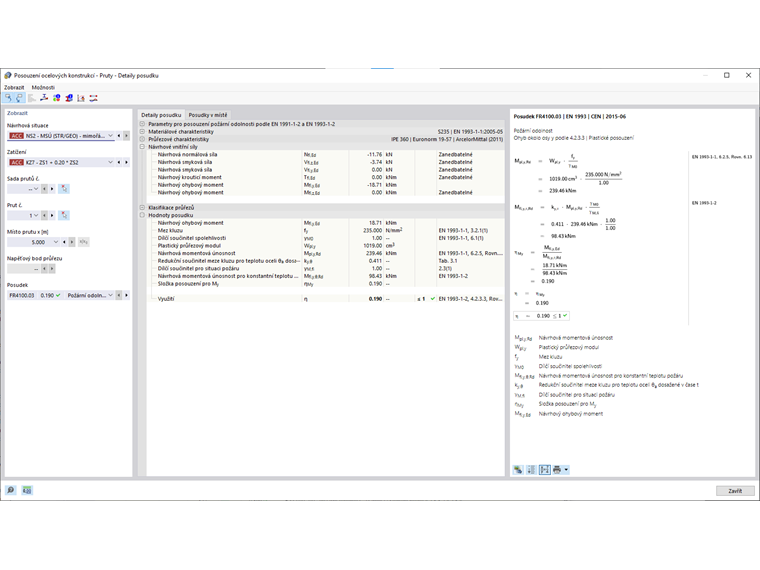The image size is (760, 570).
Task: Click second selection-arrow icon in top toolbar
Action: coord(19,98)
